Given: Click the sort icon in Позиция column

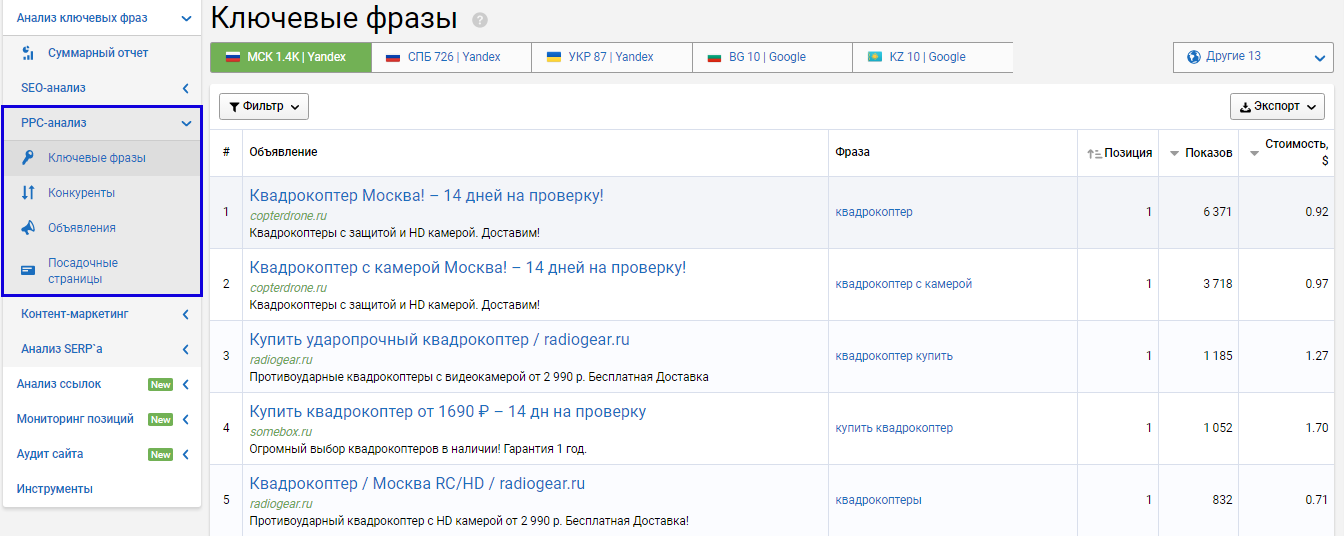Looking at the screenshot, I should pos(1094,153).
